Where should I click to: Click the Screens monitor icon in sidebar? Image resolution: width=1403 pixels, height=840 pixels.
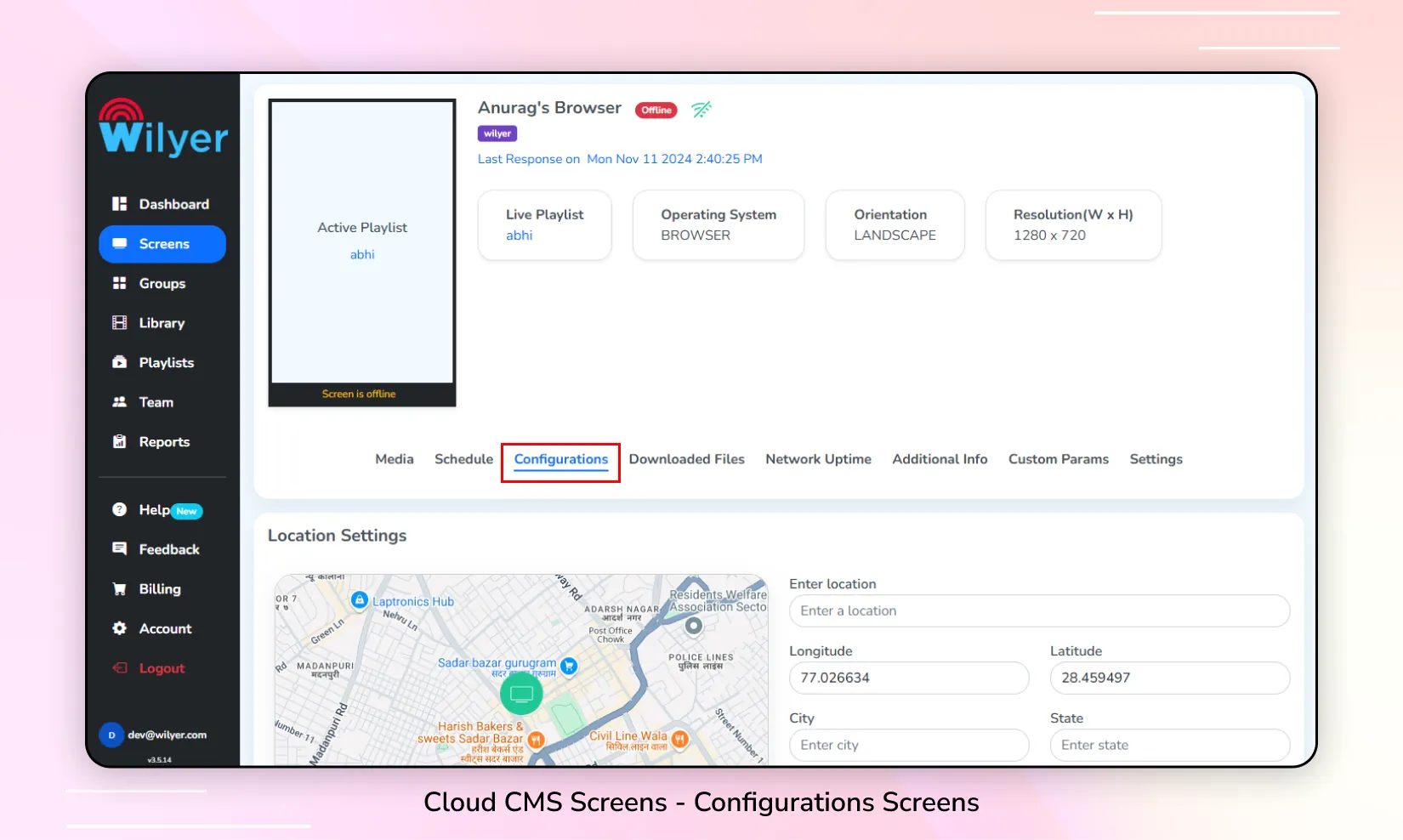click(x=120, y=244)
